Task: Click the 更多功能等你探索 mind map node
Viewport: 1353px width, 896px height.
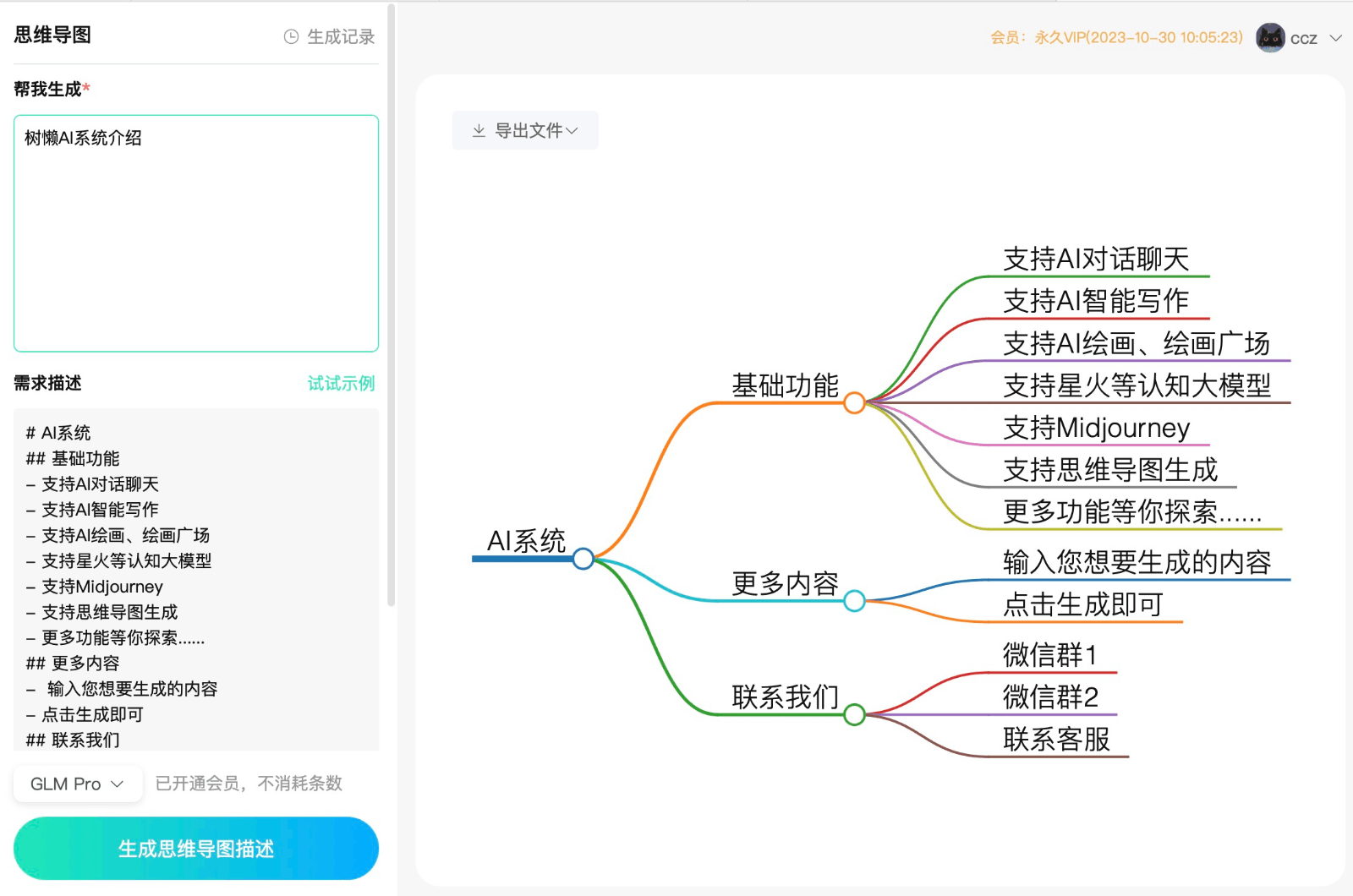Action: 1132,511
